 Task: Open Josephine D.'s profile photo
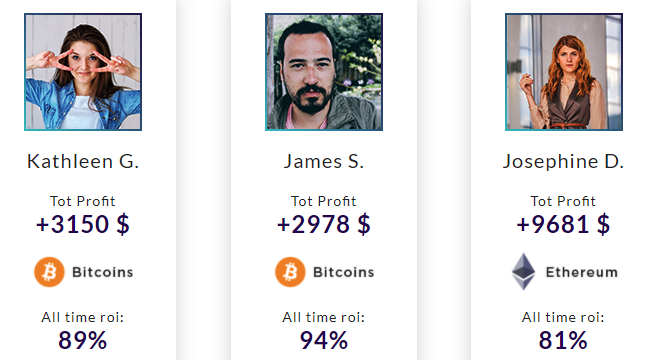tap(564, 72)
